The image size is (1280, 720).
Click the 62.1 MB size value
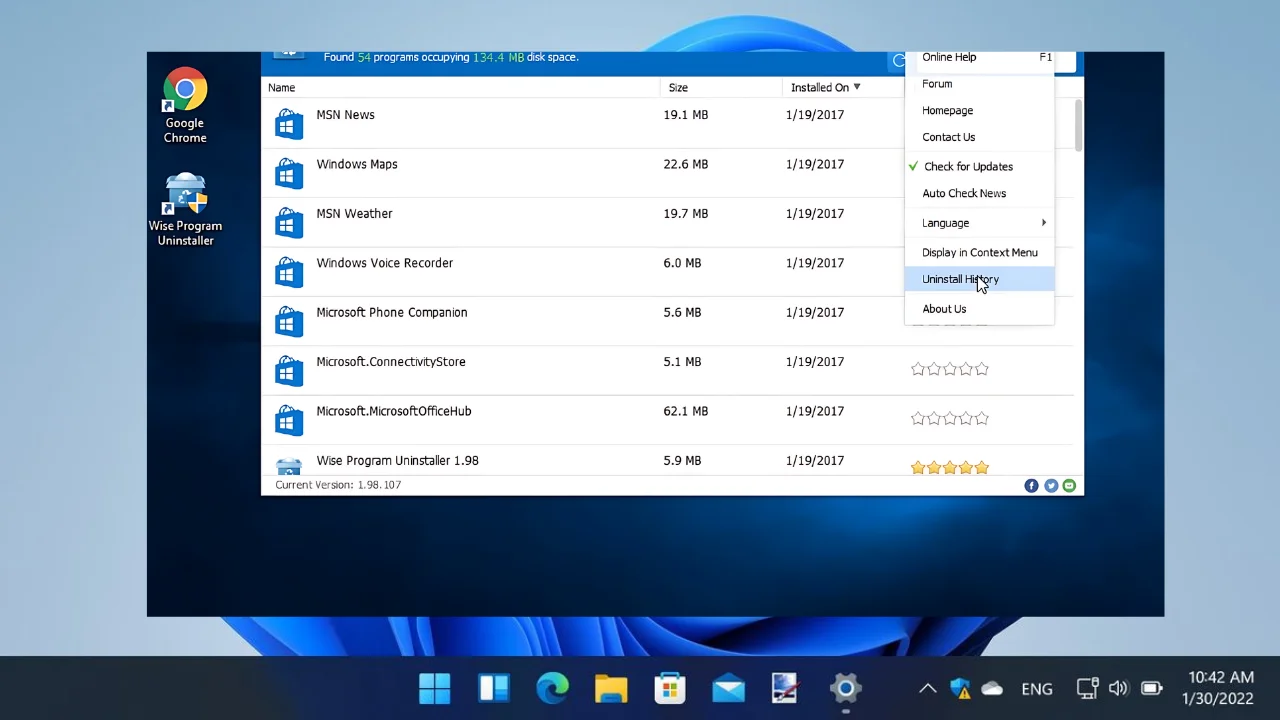tap(686, 411)
